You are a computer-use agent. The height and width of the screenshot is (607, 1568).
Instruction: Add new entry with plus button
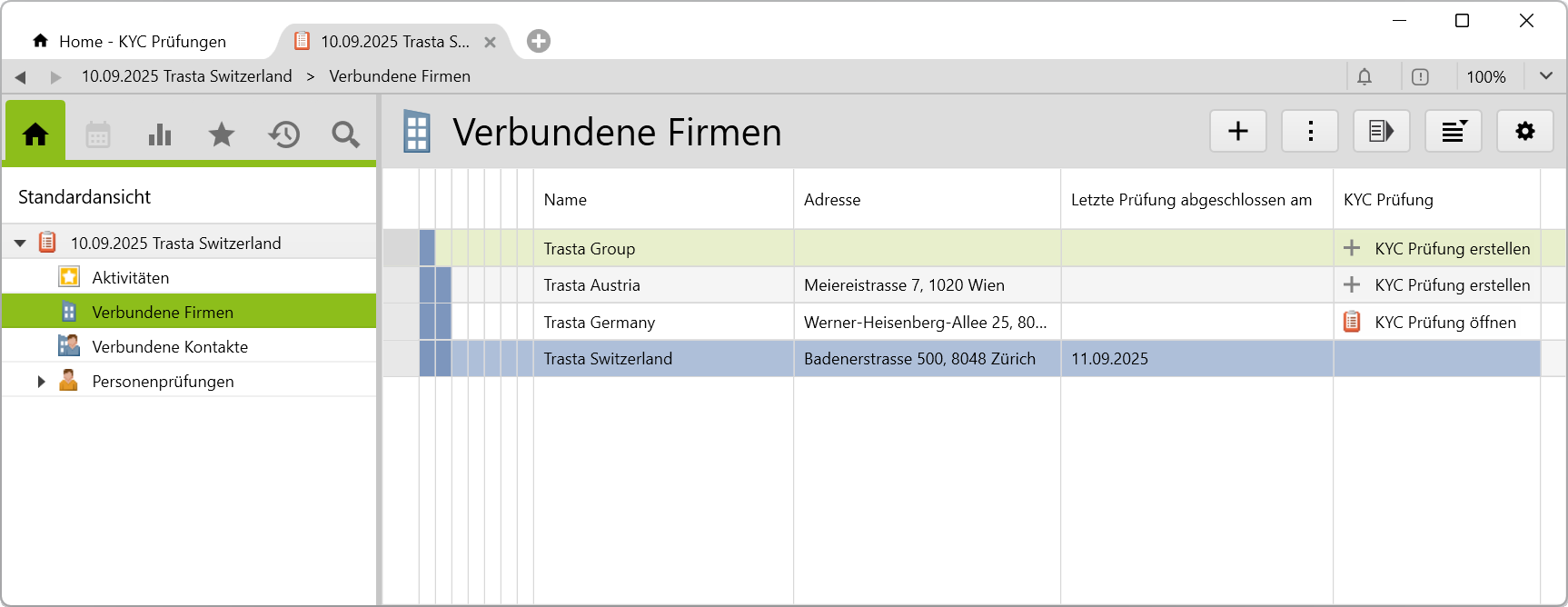1237,132
